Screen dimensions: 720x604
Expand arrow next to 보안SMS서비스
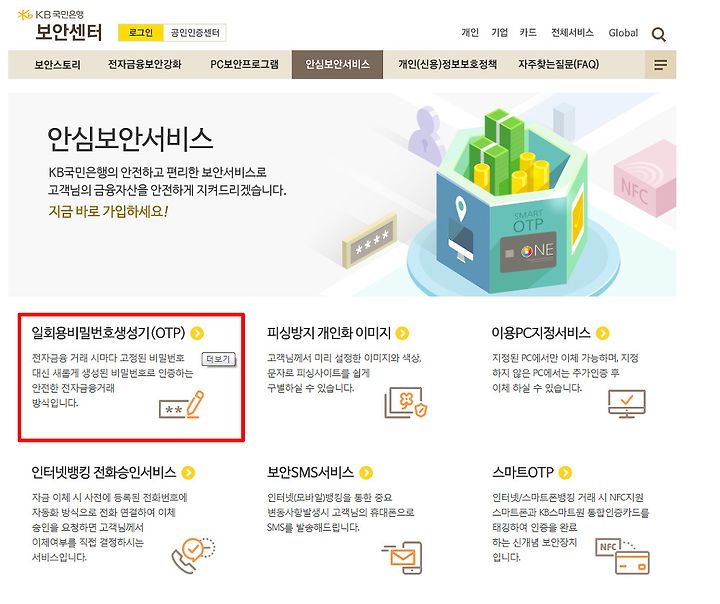point(366,472)
